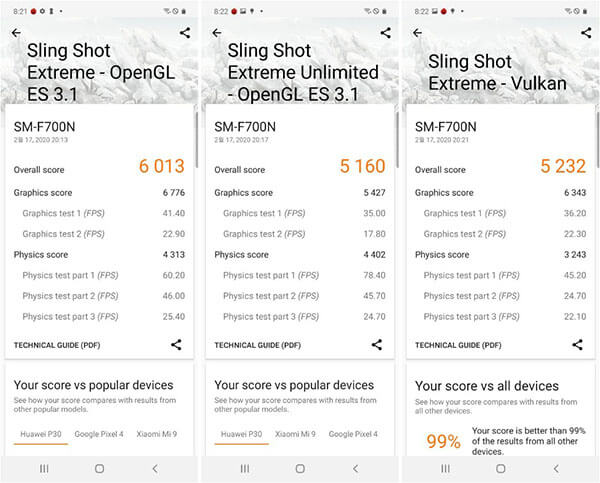Open Technical Guide PDF on Vulkan screen
This screenshot has width=600, height=483.
point(458,345)
